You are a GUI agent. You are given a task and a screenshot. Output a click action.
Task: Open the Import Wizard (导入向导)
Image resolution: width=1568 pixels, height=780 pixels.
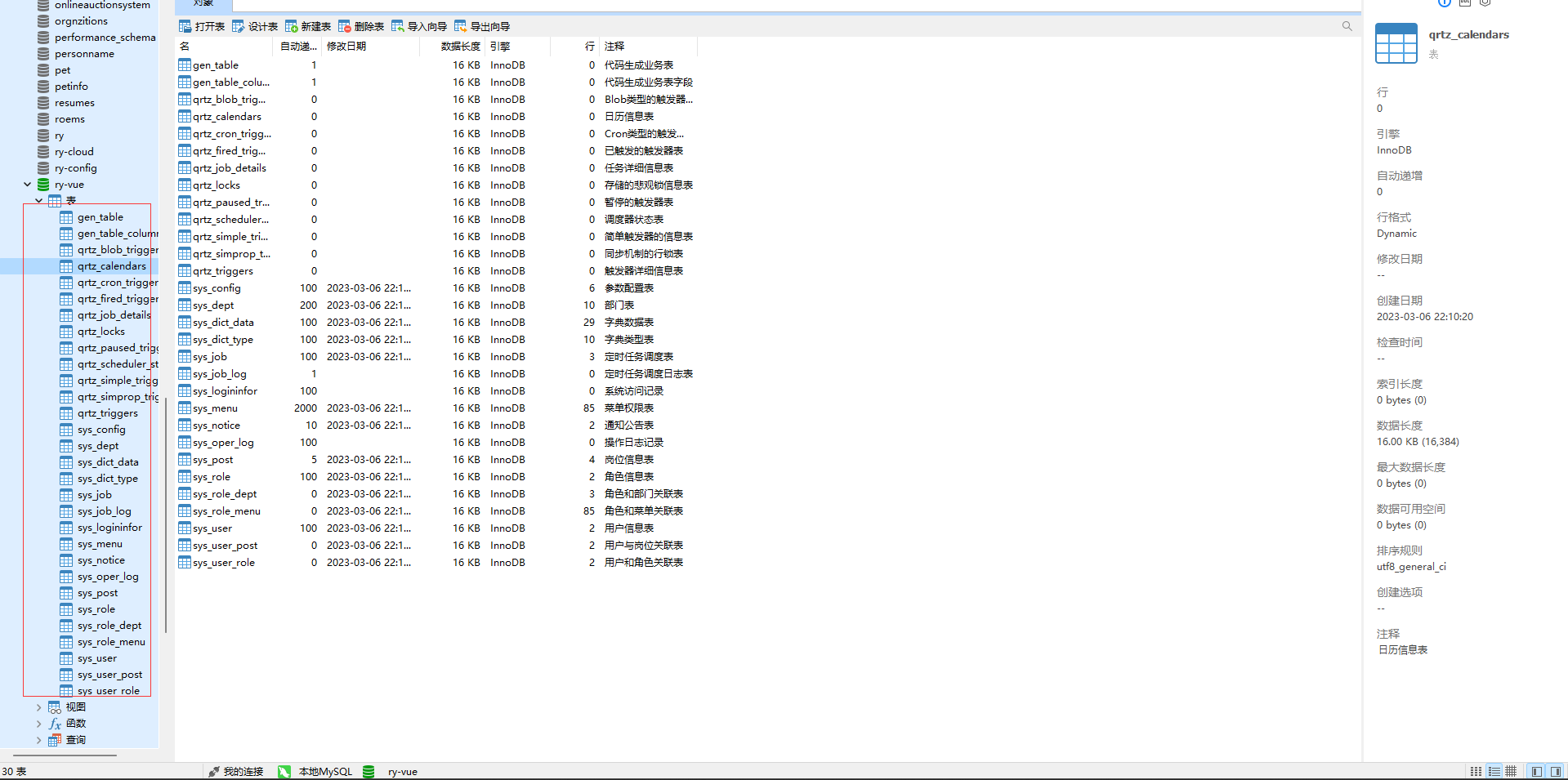click(x=419, y=26)
